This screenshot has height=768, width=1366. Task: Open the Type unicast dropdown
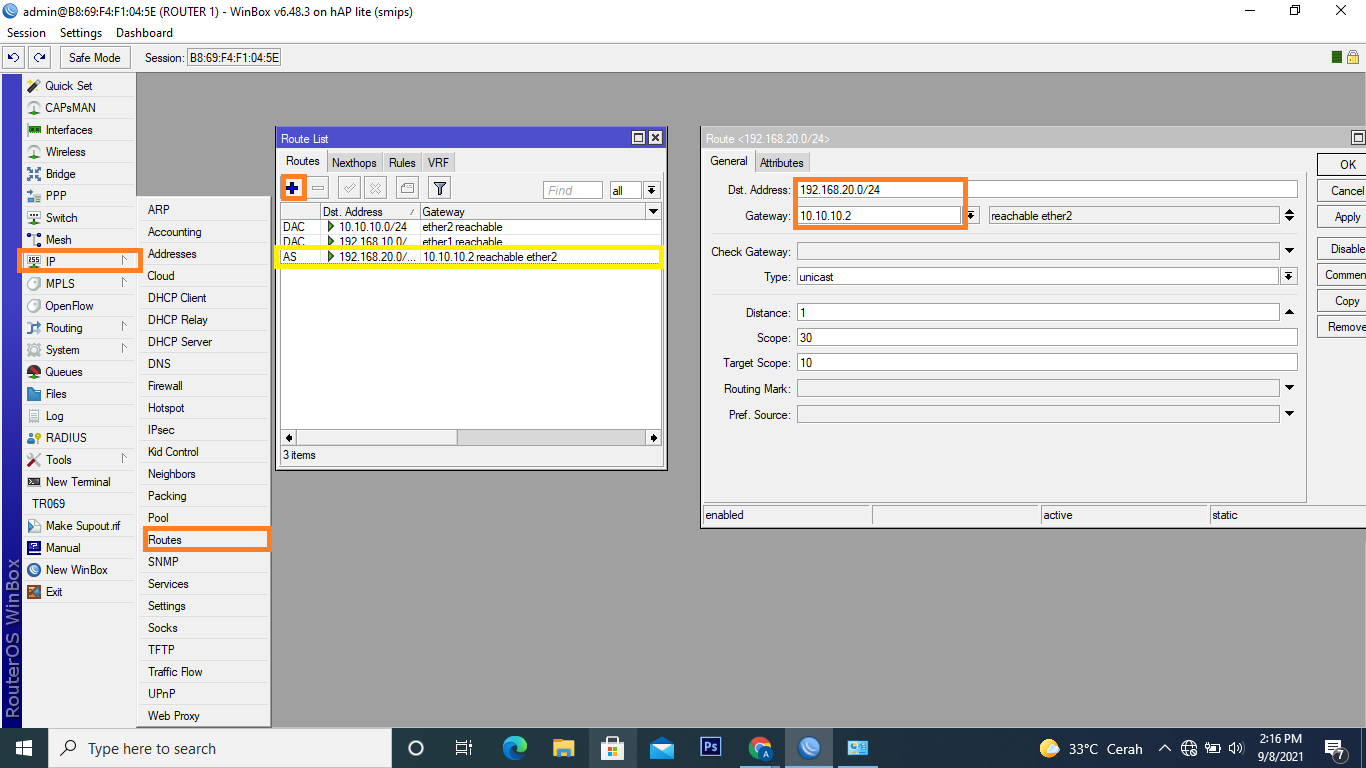[x=1289, y=277]
